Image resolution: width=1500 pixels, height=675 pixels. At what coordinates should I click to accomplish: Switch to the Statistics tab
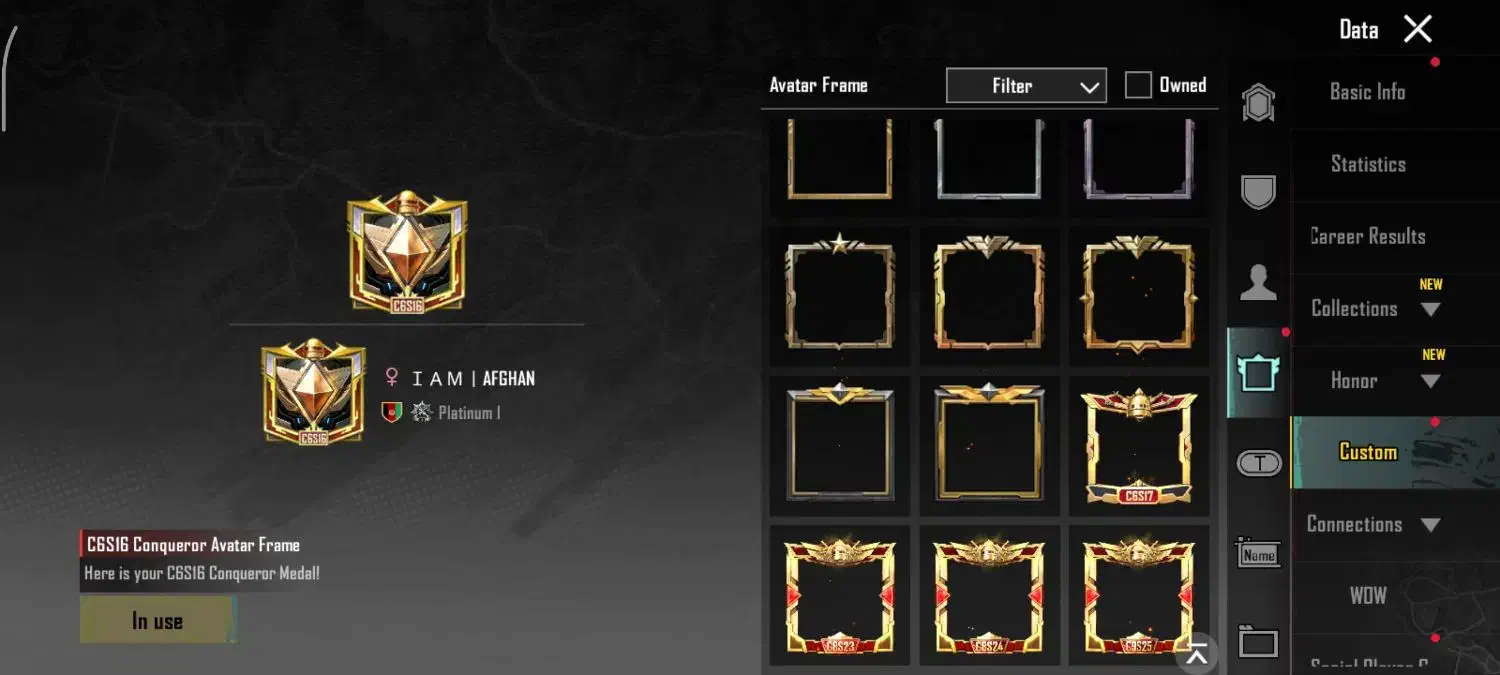(x=1368, y=164)
